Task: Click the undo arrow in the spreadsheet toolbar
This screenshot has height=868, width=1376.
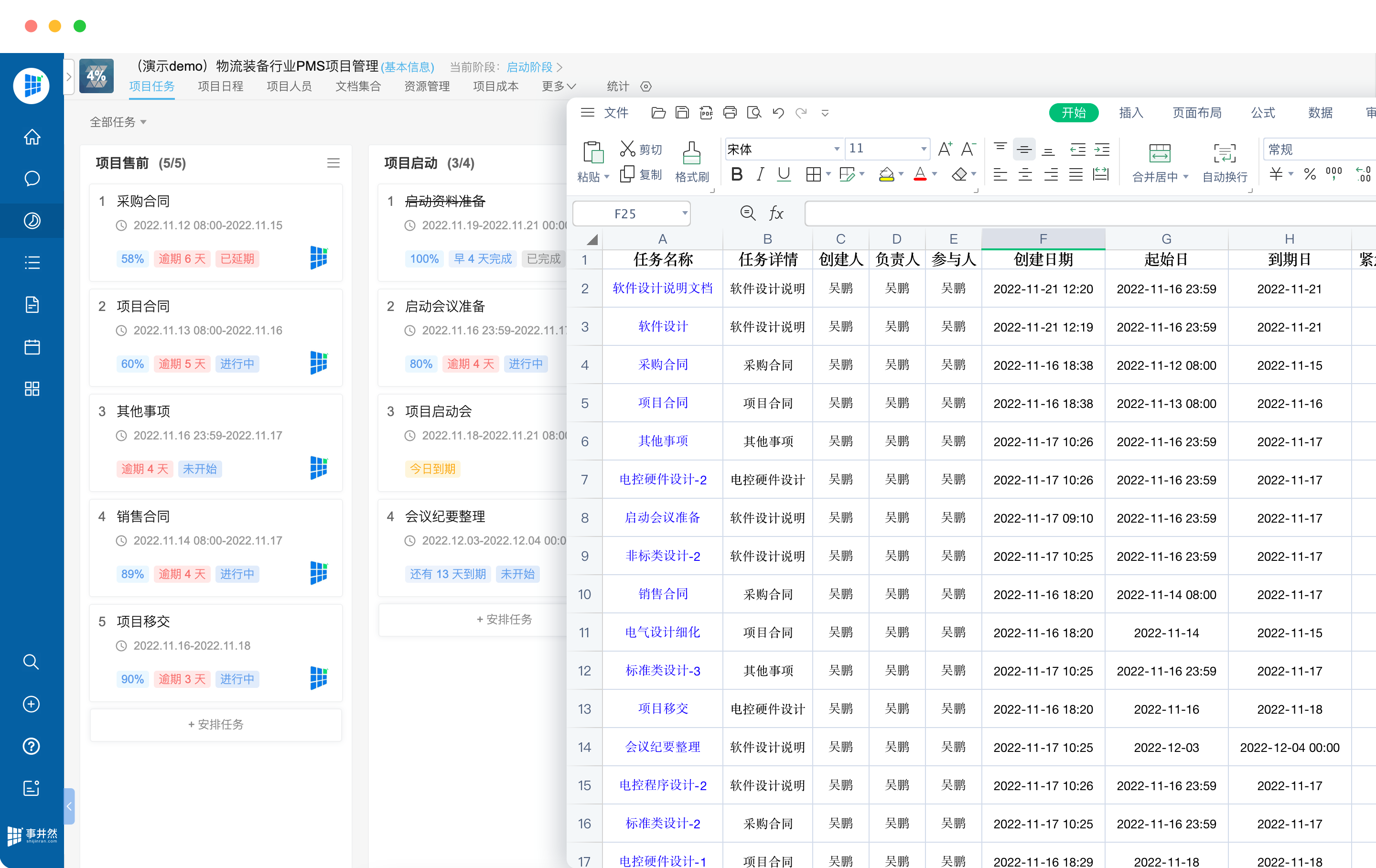Action: (778, 113)
